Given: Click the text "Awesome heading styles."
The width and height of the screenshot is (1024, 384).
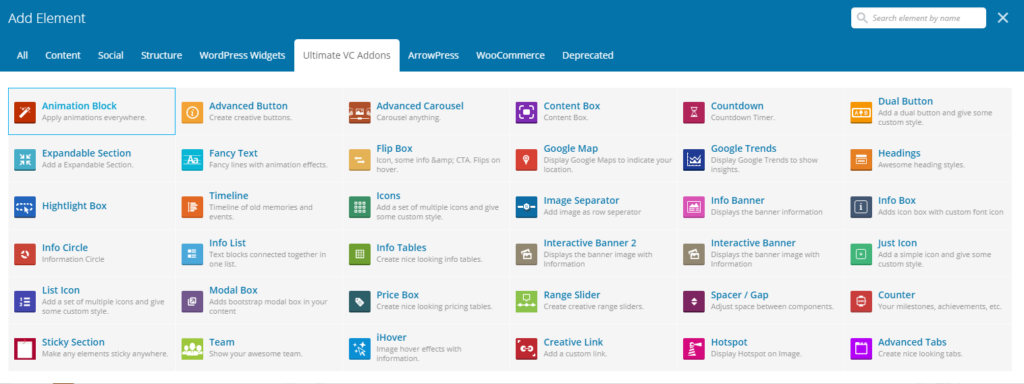Looking at the screenshot, I should point(921,165).
